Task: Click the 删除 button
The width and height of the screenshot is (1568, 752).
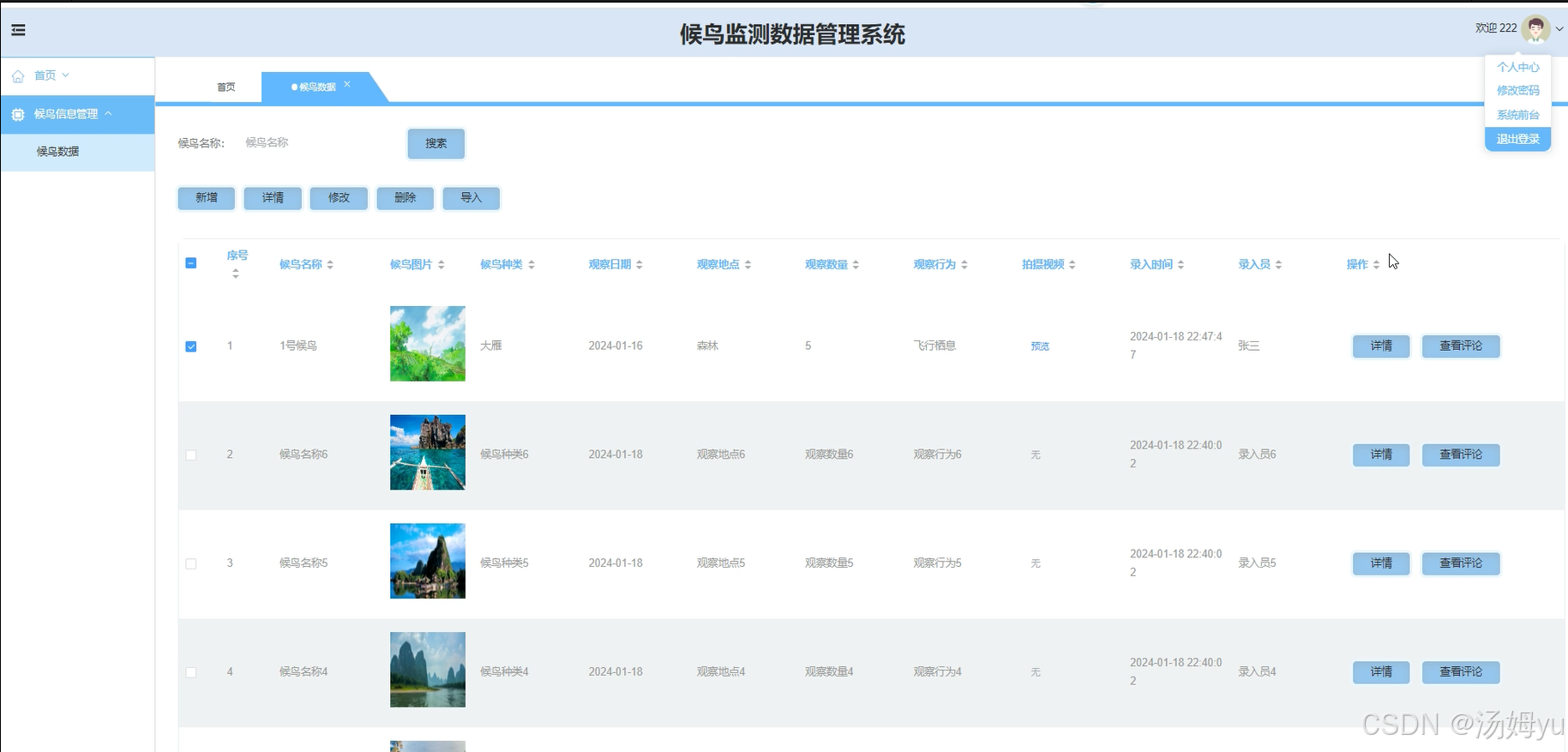Action: pos(405,198)
